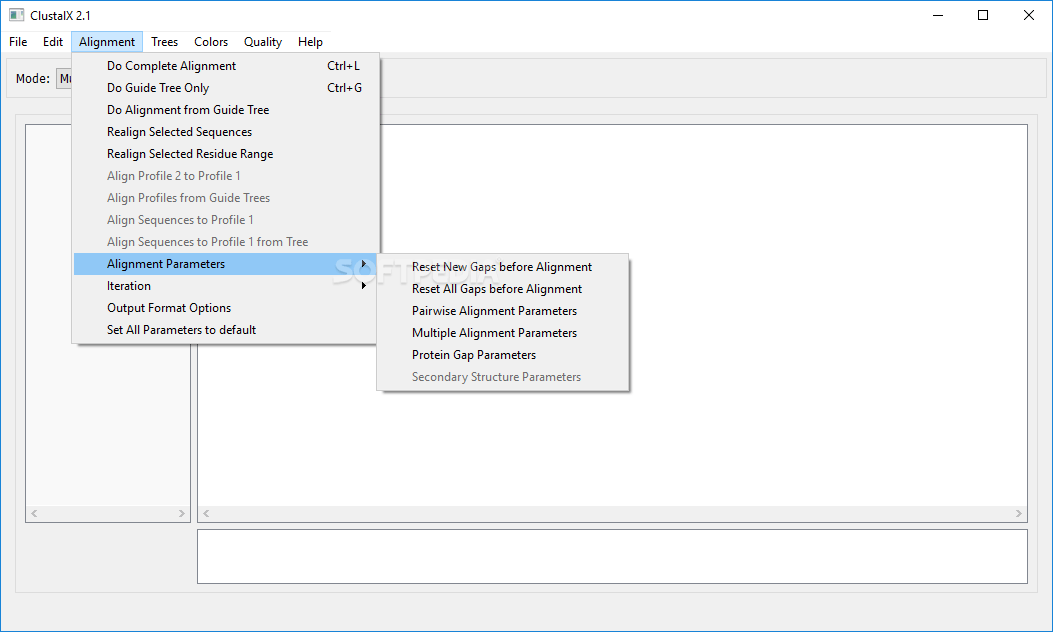Open the Colors menu
This screenshot has height=632, width=1053.
pos(211,42)
